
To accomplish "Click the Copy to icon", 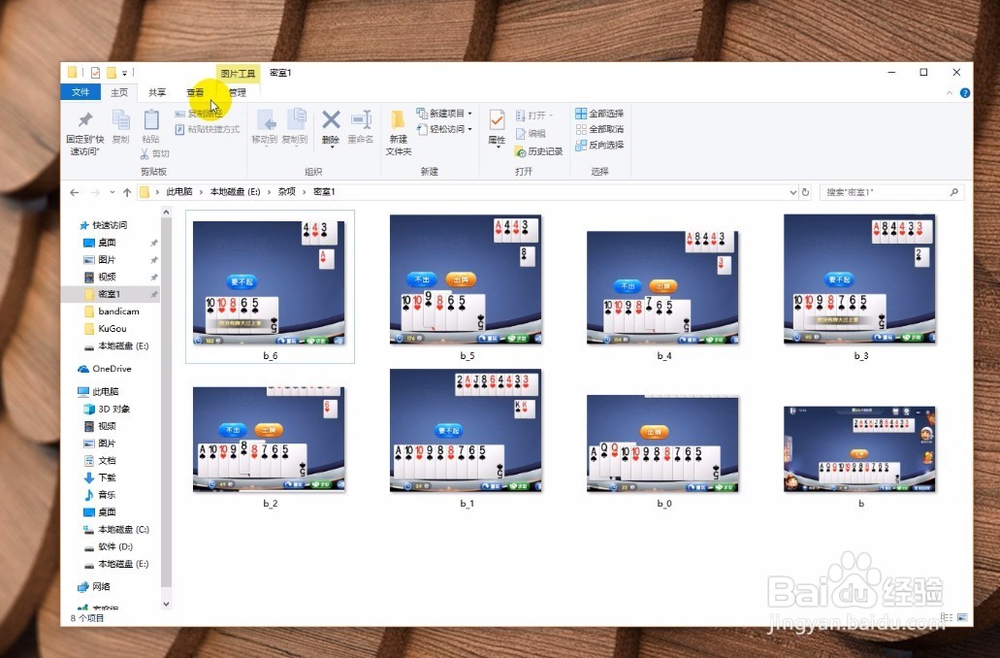I will point(295,120).
